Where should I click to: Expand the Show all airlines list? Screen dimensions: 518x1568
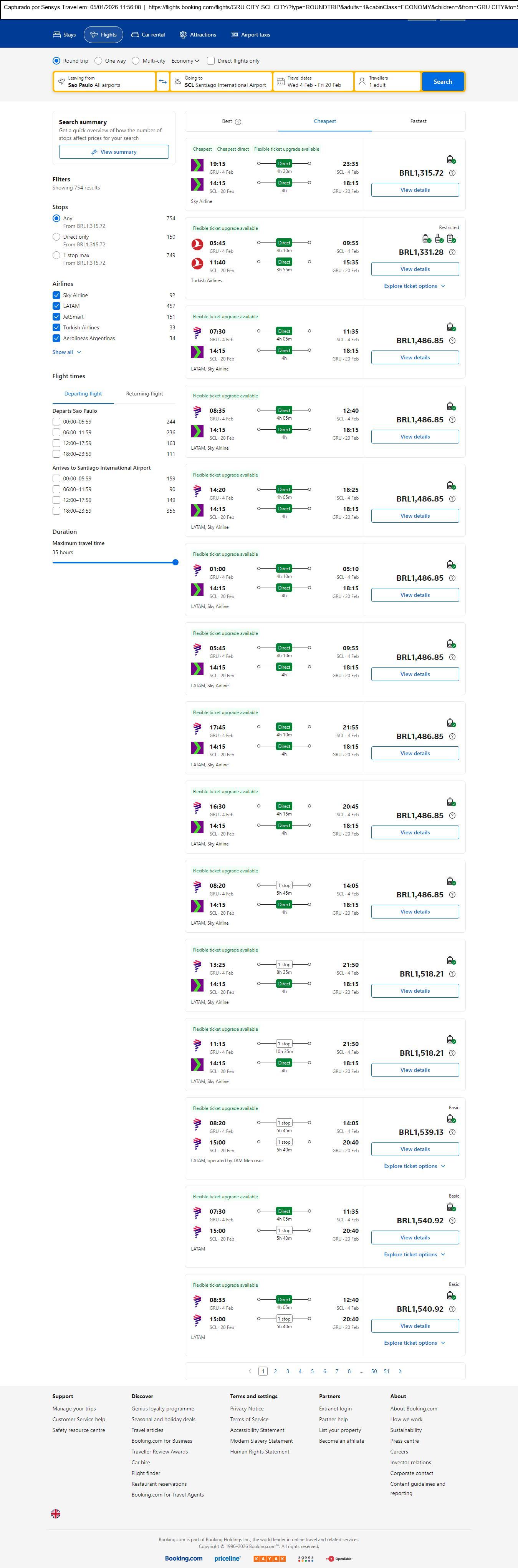point(66,352)
